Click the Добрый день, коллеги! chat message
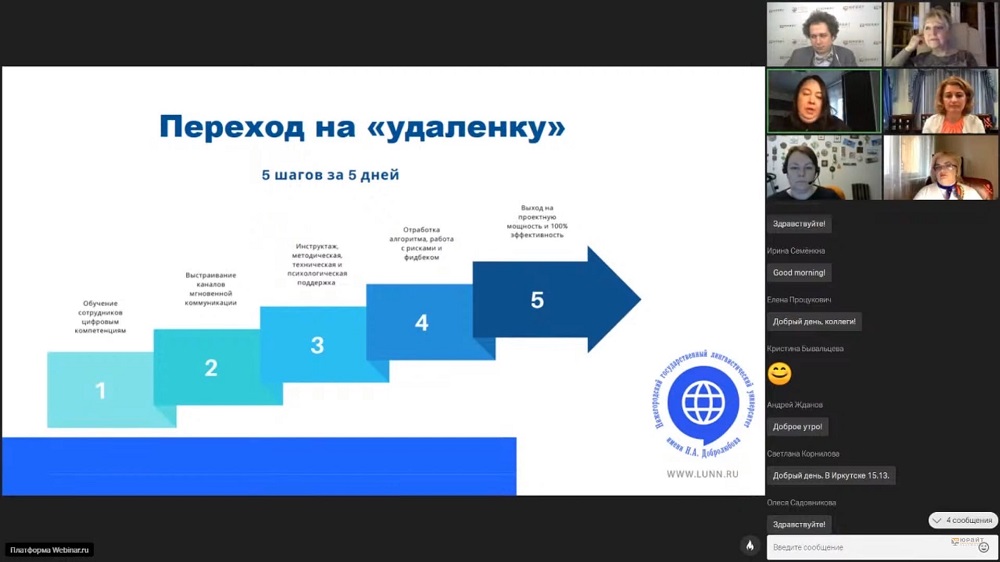The width and height of the screenshot is (1000, 562). tap(814, 322)
